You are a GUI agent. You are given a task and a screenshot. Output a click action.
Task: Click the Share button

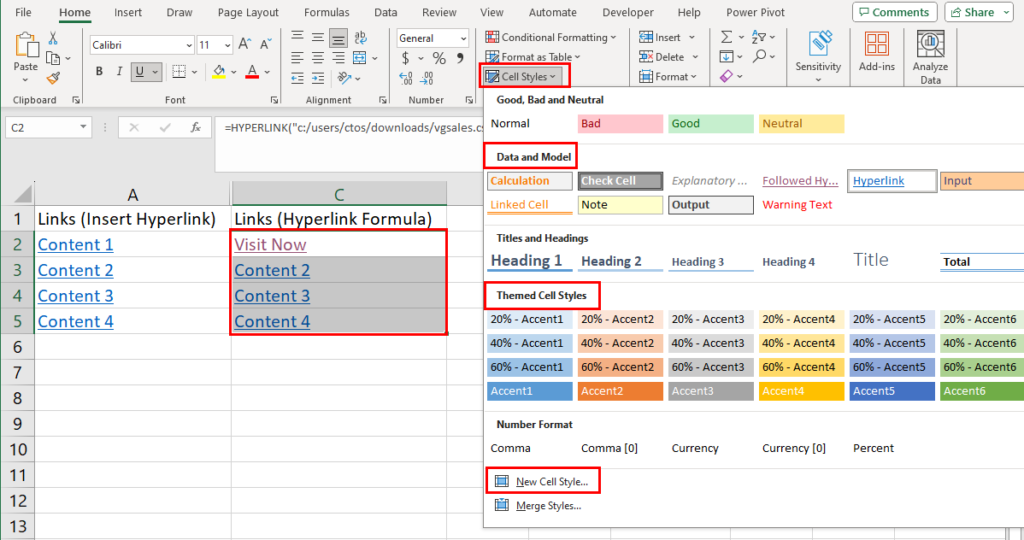pyautogui.click(x=978, y=12)
